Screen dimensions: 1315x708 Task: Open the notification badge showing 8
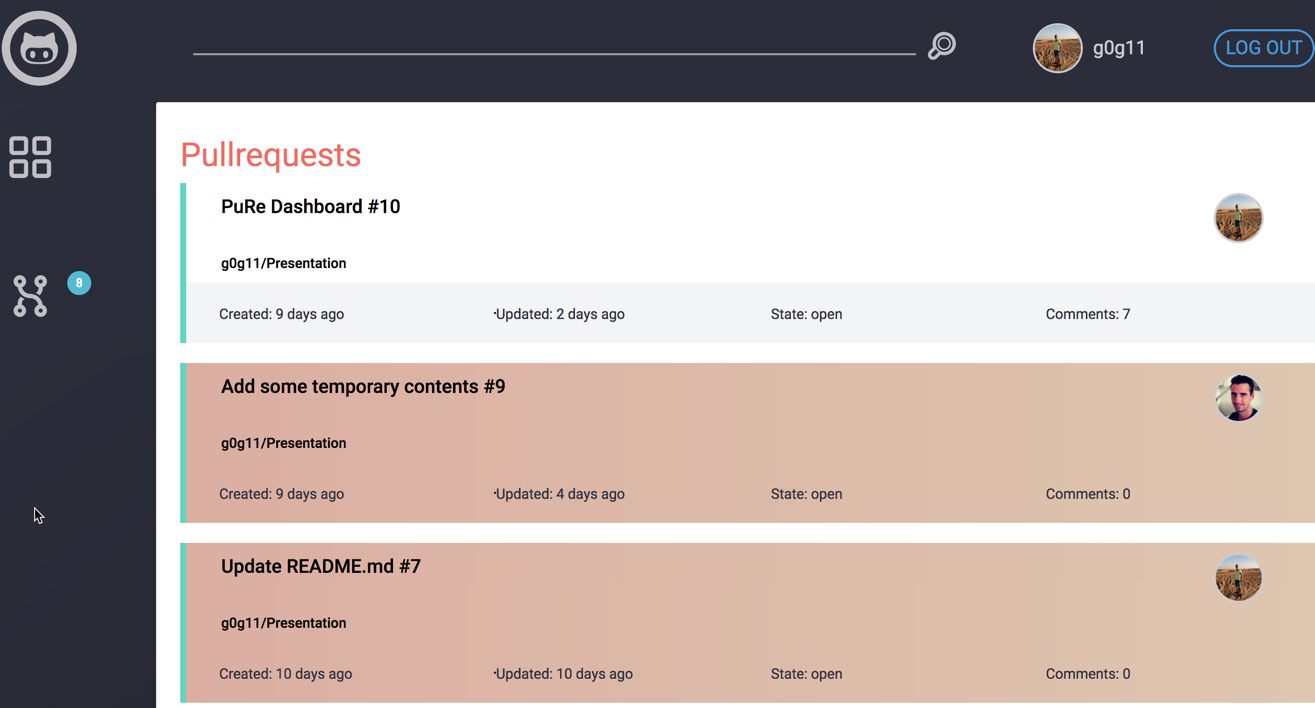coord(79,283)
